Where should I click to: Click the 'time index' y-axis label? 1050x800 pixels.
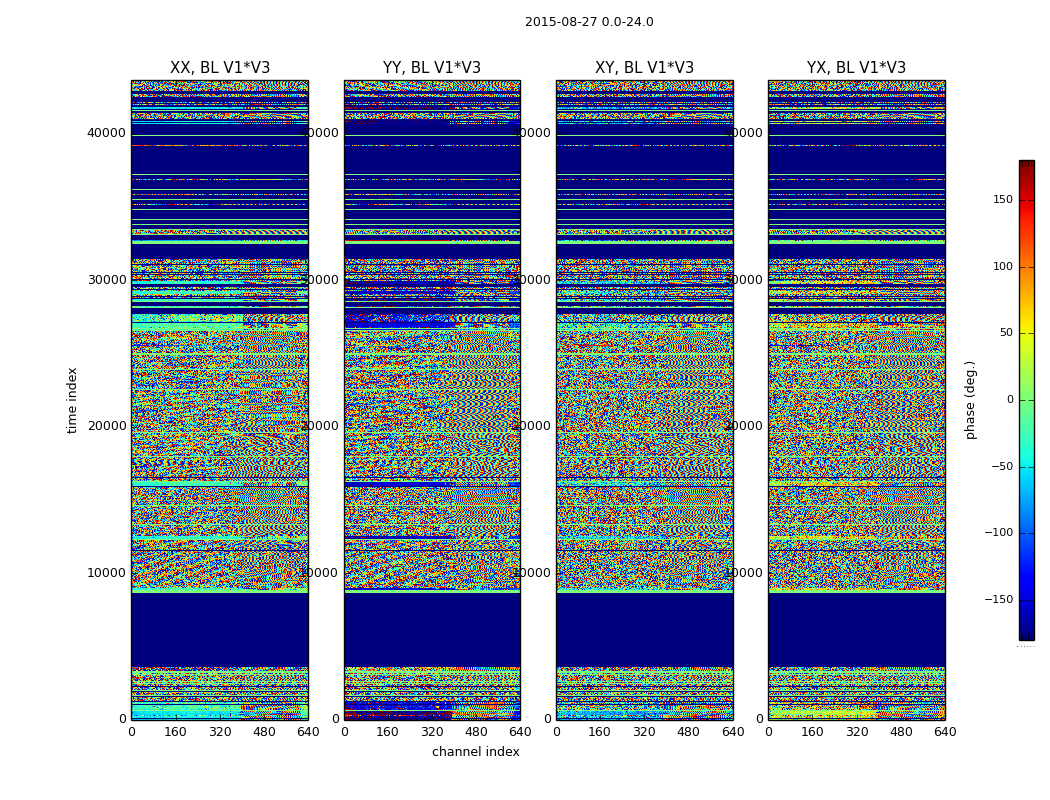point(72,400)
